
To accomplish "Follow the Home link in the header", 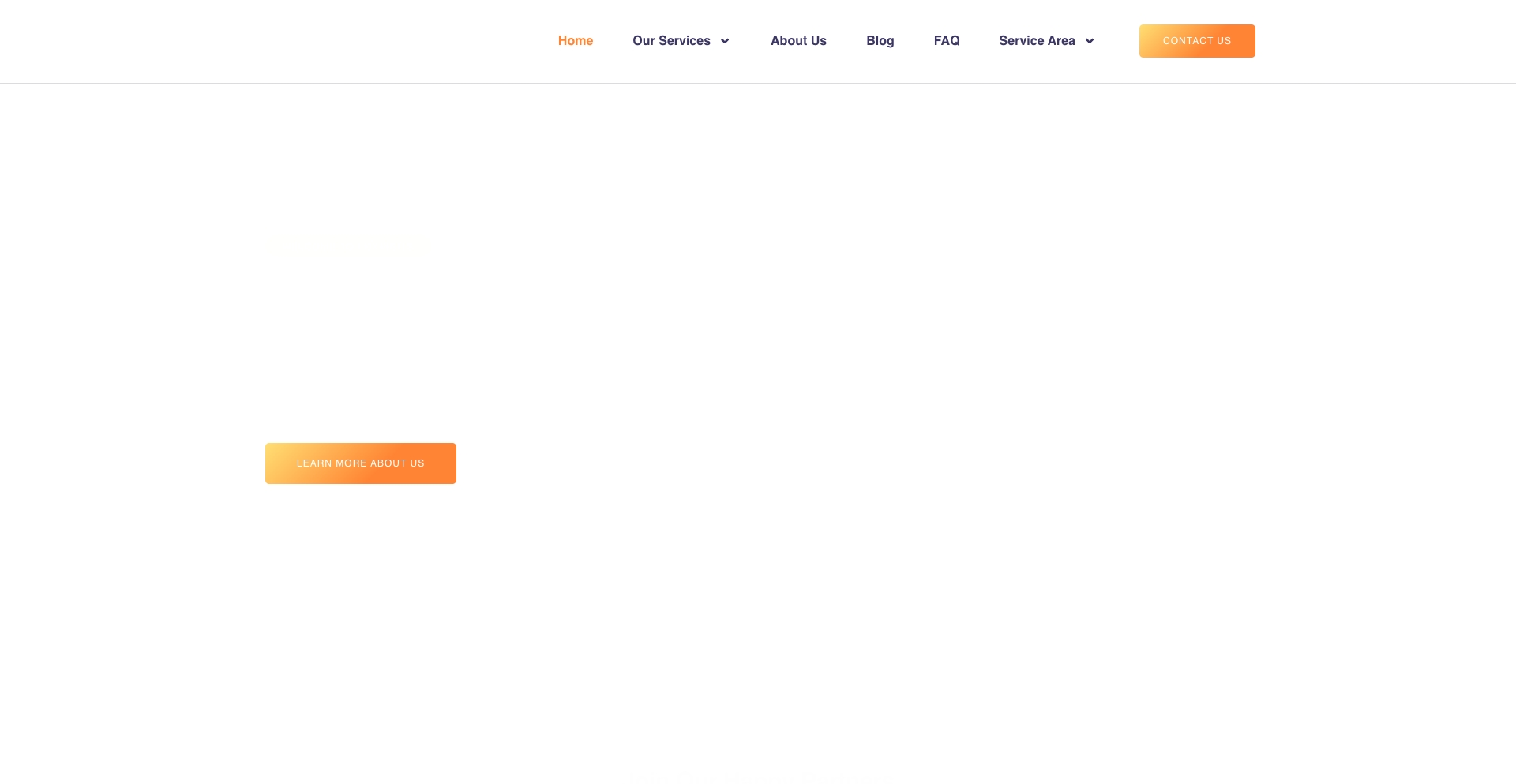I will tap(576, 40).
